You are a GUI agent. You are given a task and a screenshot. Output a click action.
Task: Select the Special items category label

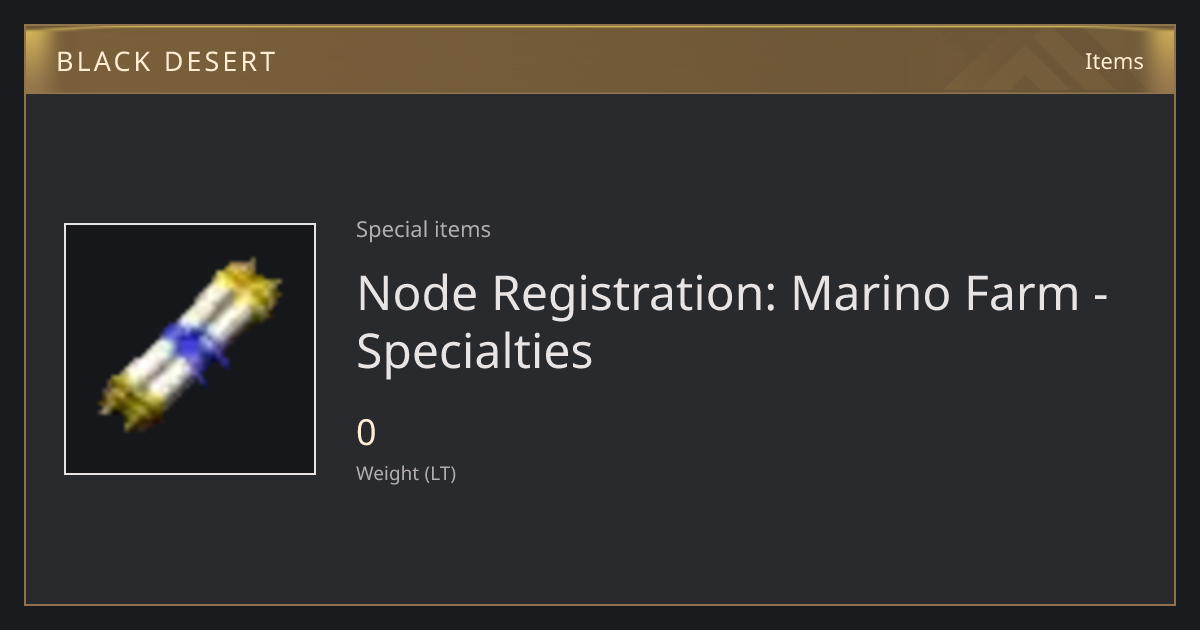pyautogui.click(x=423, y=229)
